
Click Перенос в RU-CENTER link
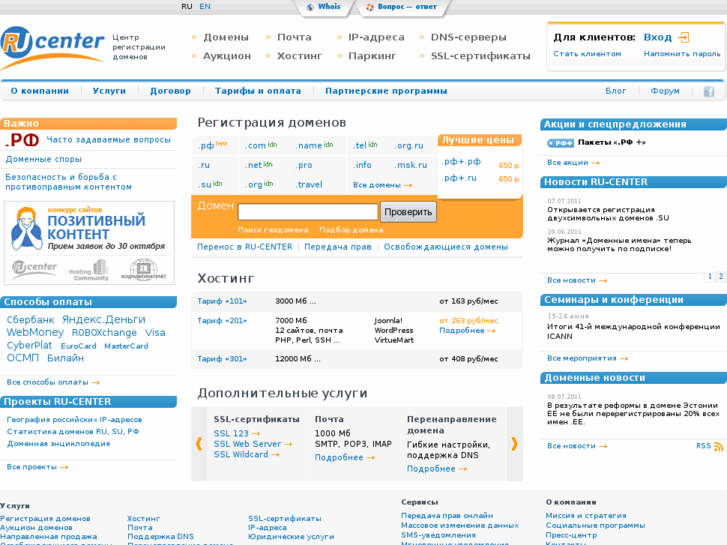point(245,247)
